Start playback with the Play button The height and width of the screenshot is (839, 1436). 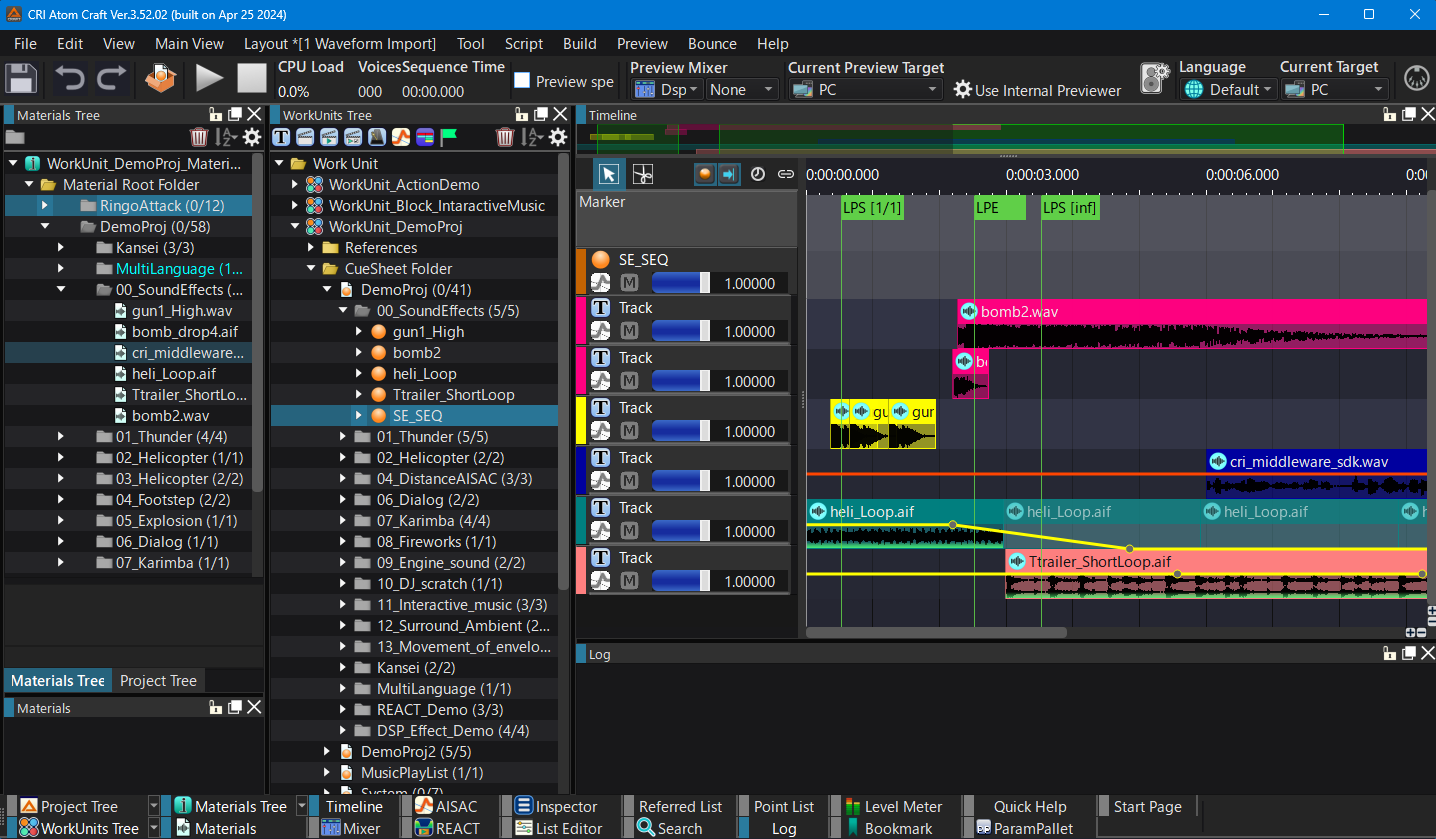pos(209,79)
